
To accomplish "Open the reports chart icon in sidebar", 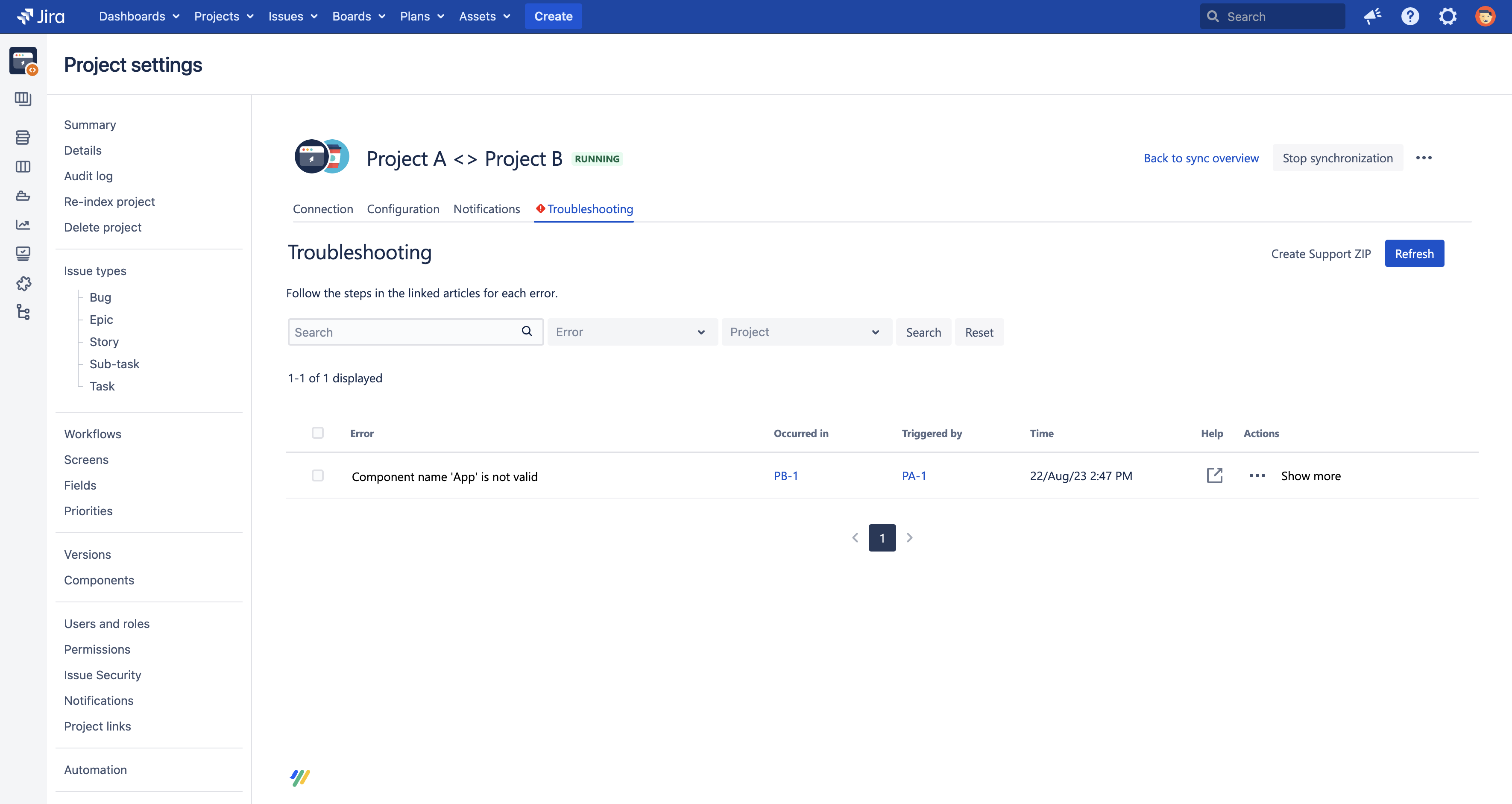I will pyautogui.click(x=23, y=225).
